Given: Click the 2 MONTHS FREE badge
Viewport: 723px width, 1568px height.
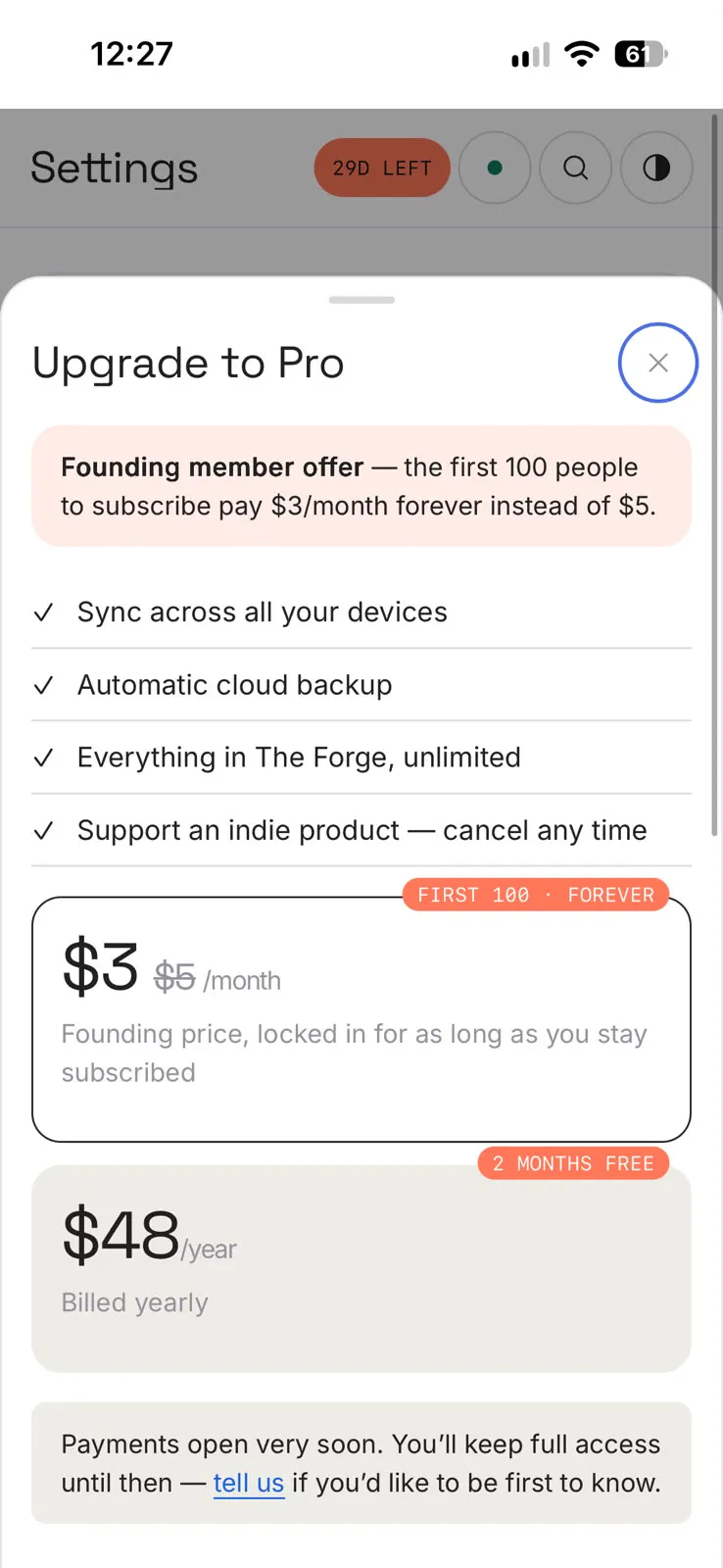Looking at the screenshot, I should (x=573, y=1163).
